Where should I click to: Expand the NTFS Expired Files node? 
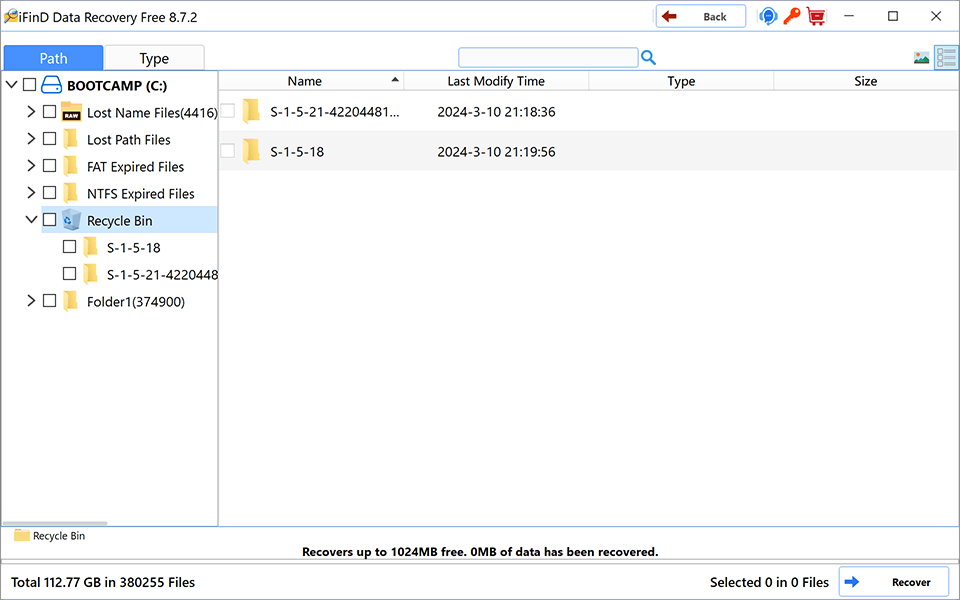coord(31,193)
